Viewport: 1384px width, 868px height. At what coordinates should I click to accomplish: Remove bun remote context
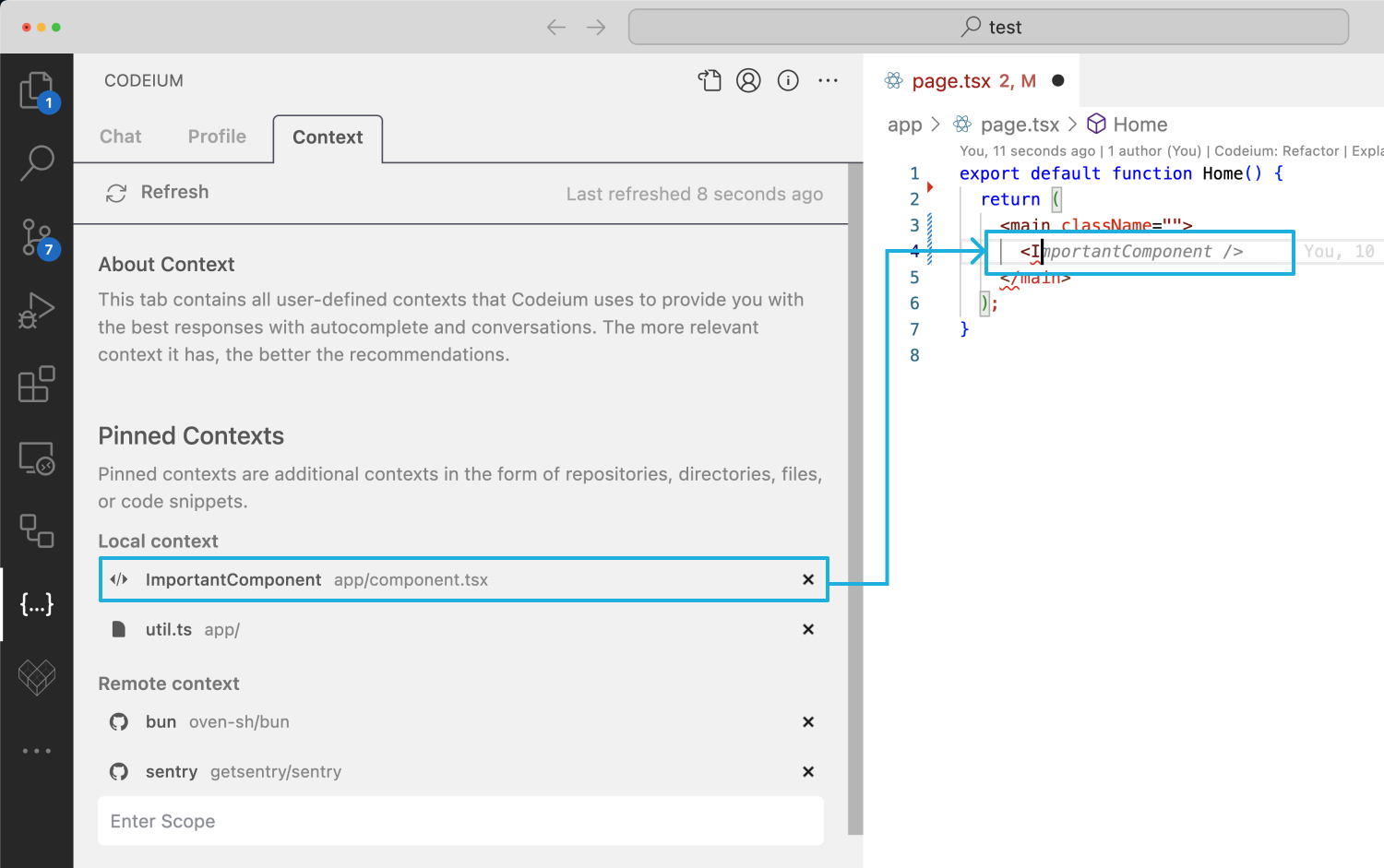point(808,721)
